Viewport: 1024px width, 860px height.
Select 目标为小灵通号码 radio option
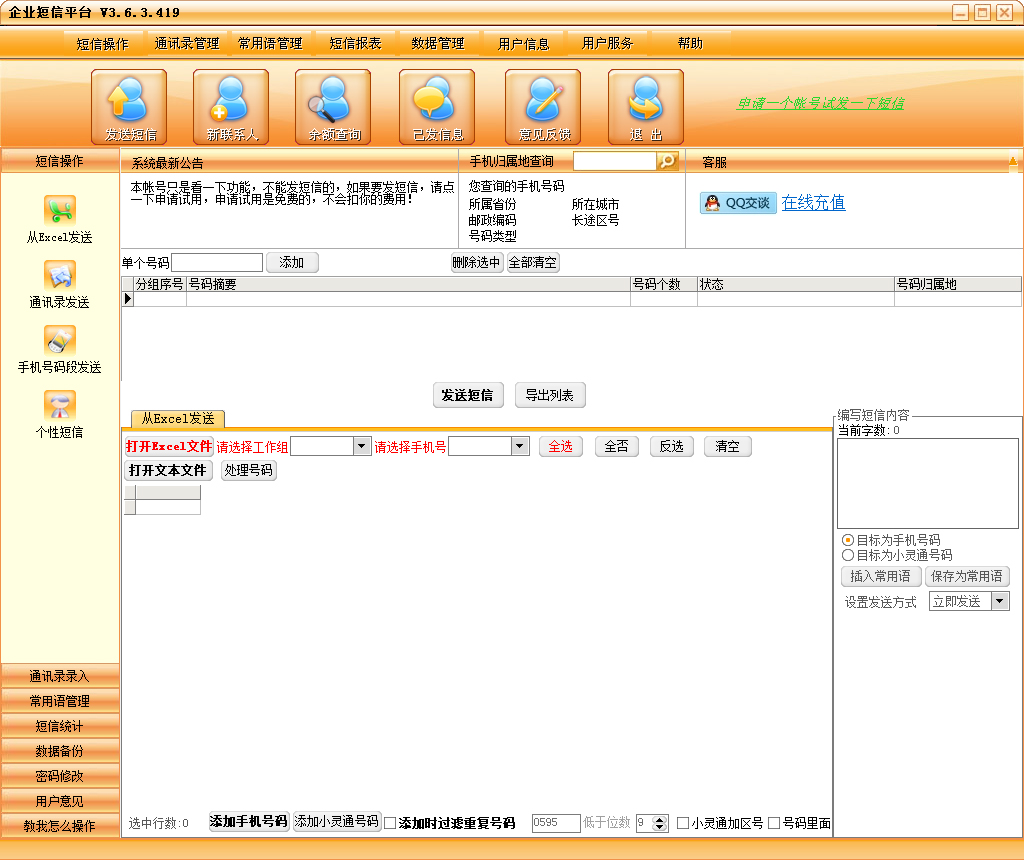(897, 555)
